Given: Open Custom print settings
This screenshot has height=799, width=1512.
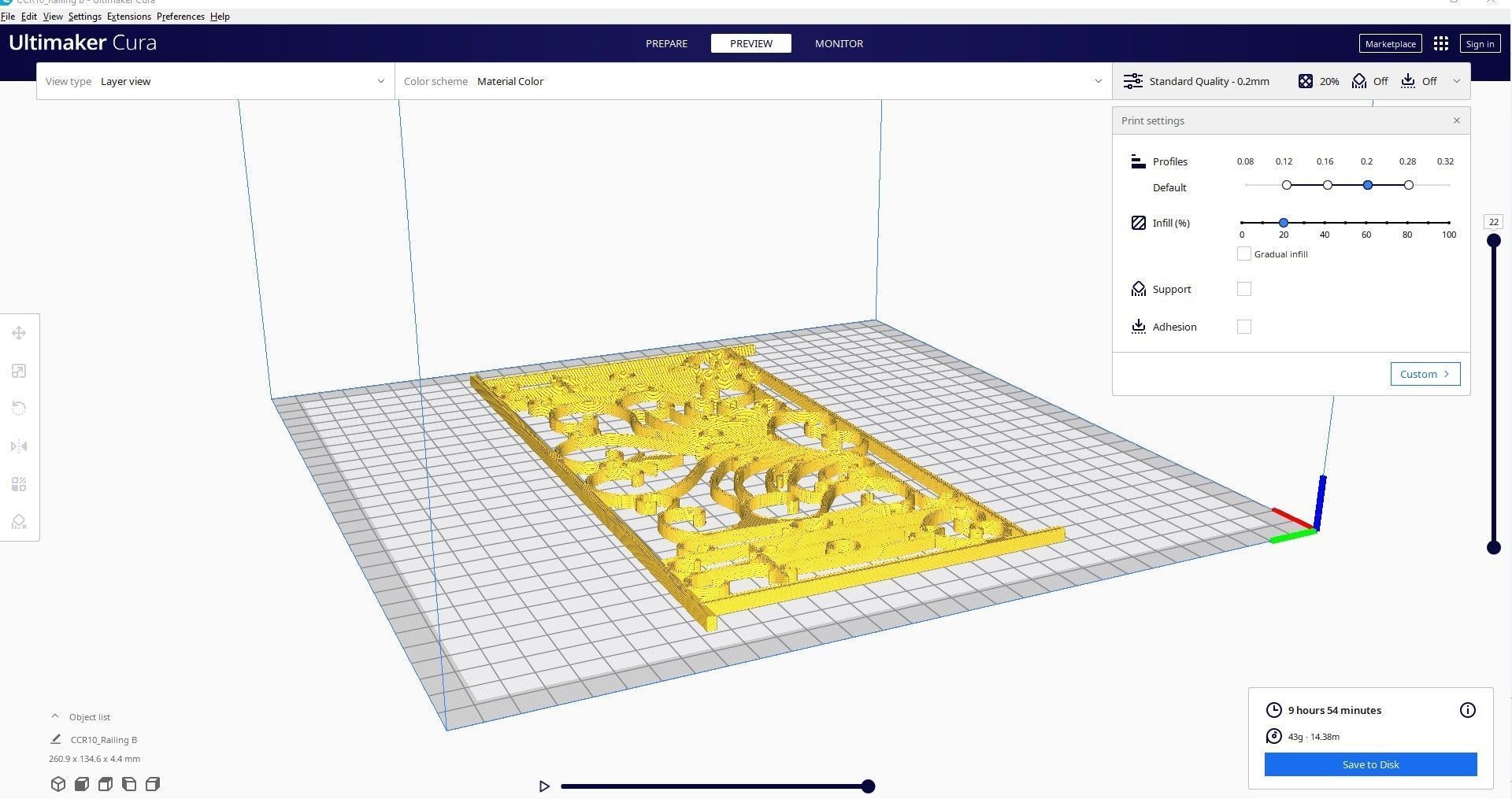Looking at the screenshot, I should 1425,374.
